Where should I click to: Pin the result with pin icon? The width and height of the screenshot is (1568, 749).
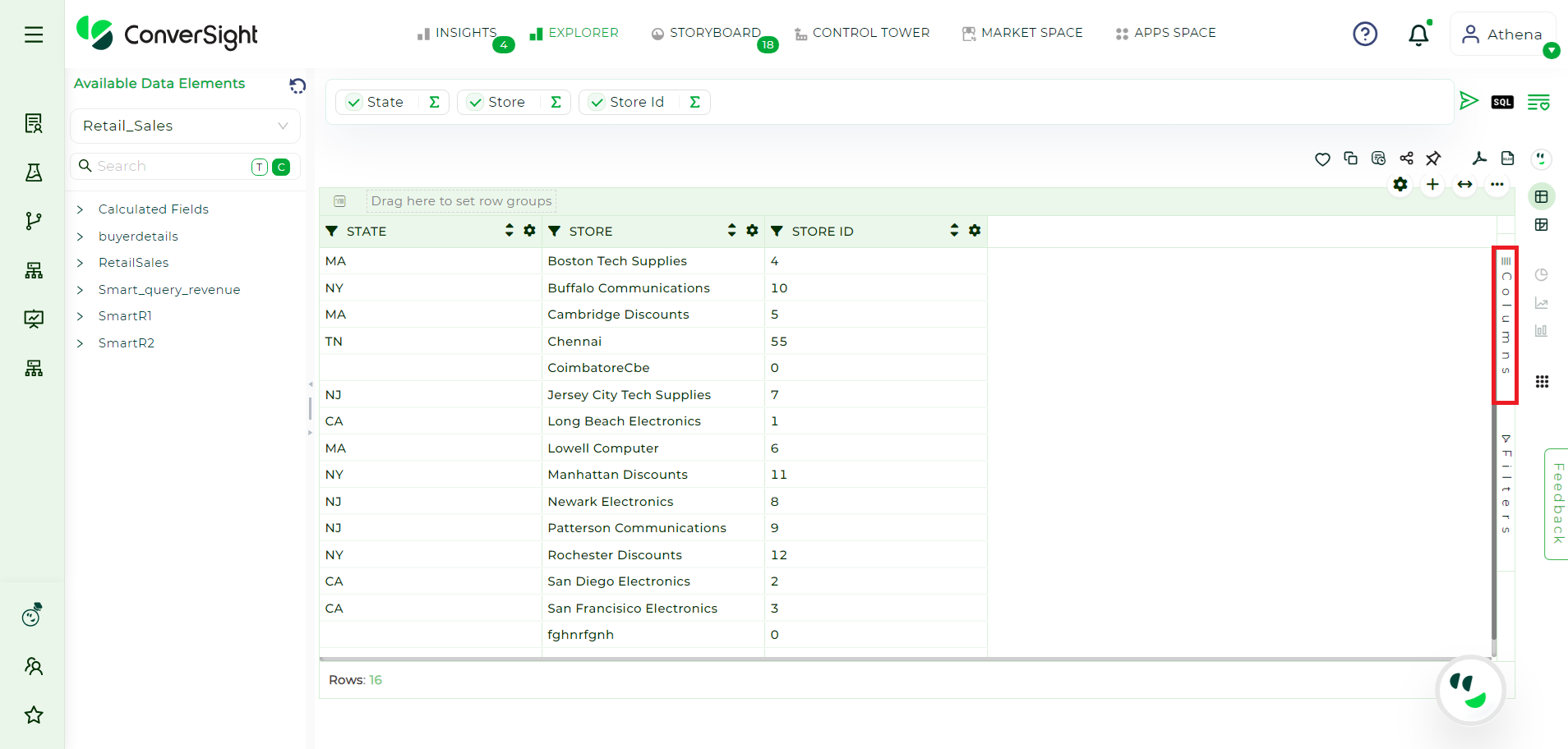(1433, 159)
